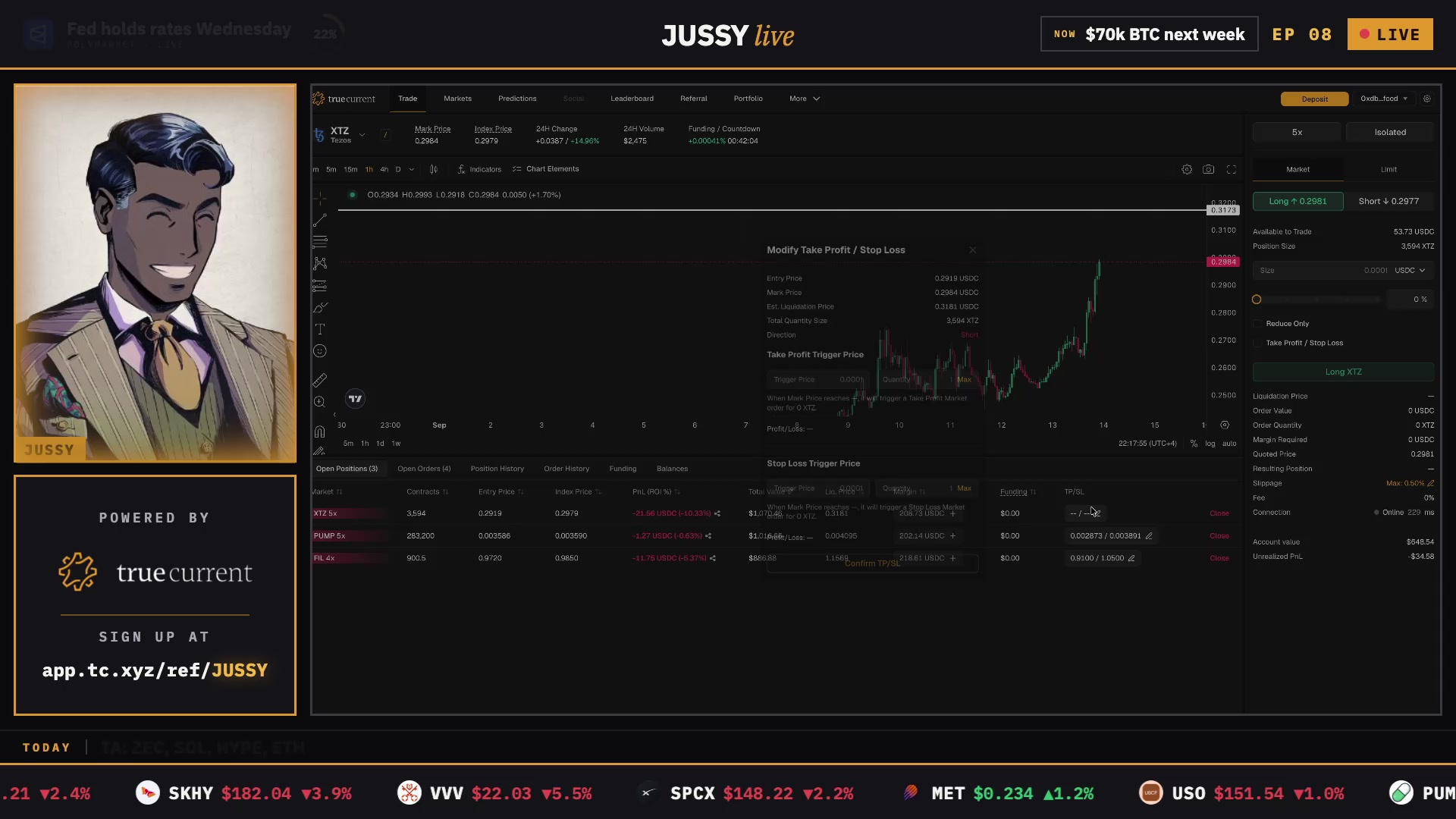Toggle auto scale on the chart
This screenshot has width=1456, height=819.
(1229, 444)
